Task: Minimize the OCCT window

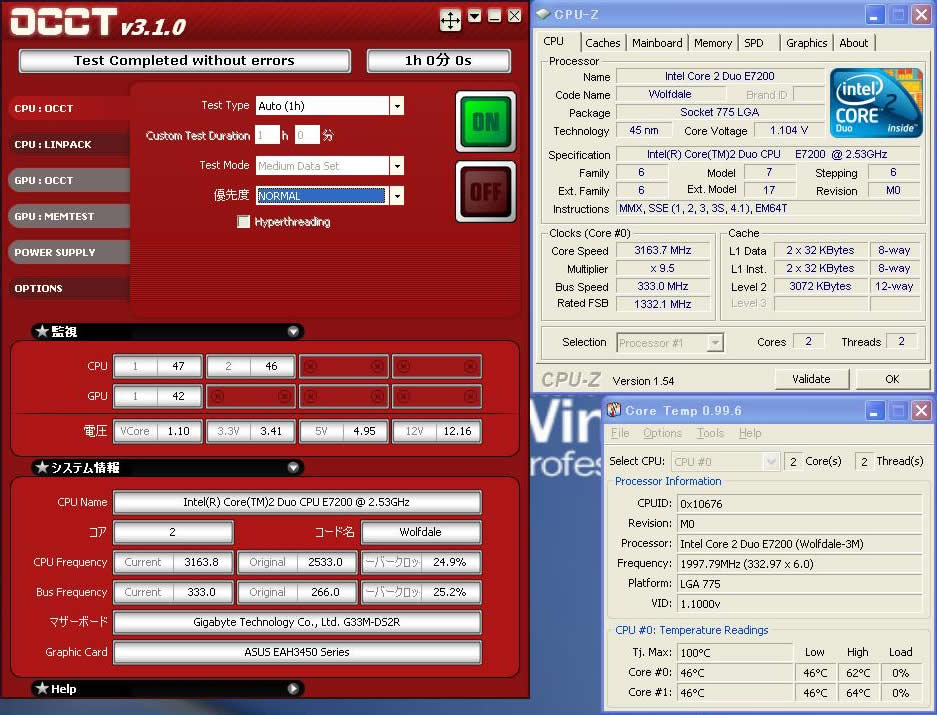Action: [x=494, y=16]
